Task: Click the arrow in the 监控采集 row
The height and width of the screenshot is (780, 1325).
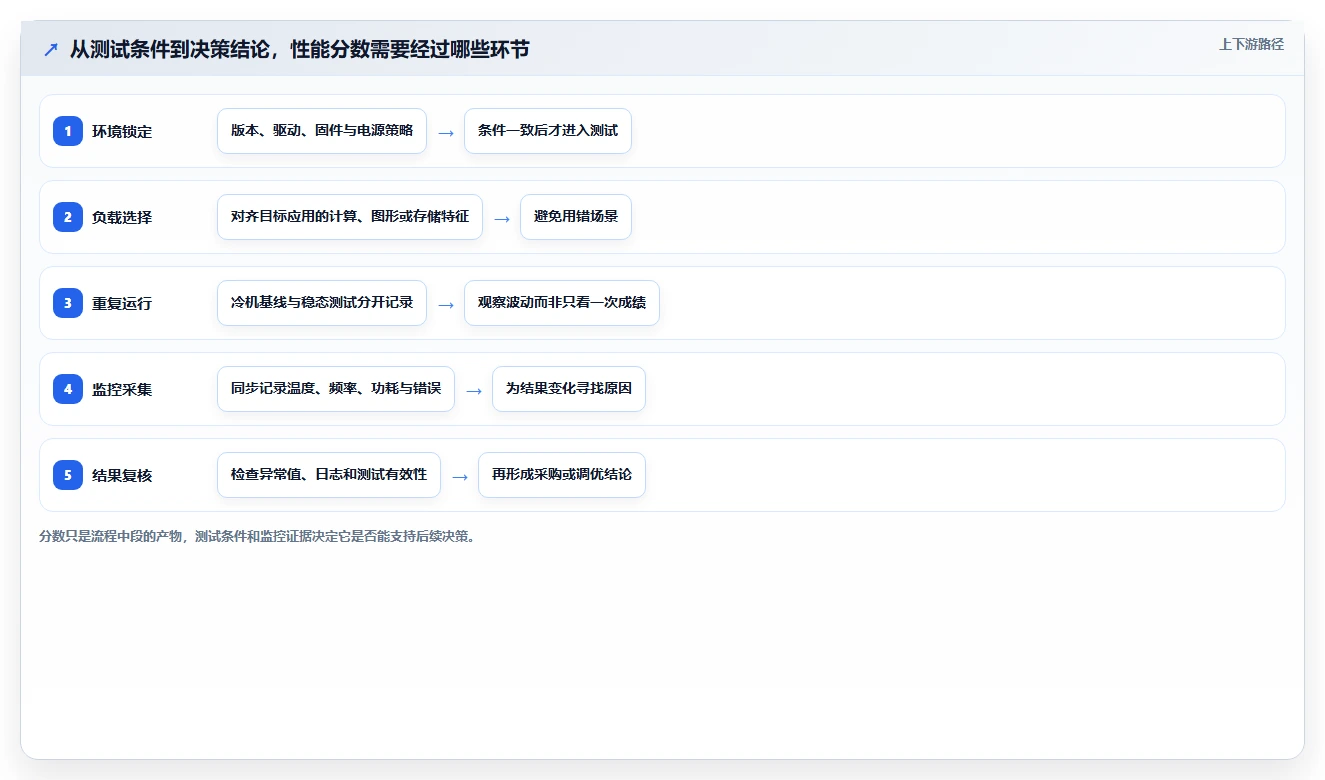Action: pos(474,391)
